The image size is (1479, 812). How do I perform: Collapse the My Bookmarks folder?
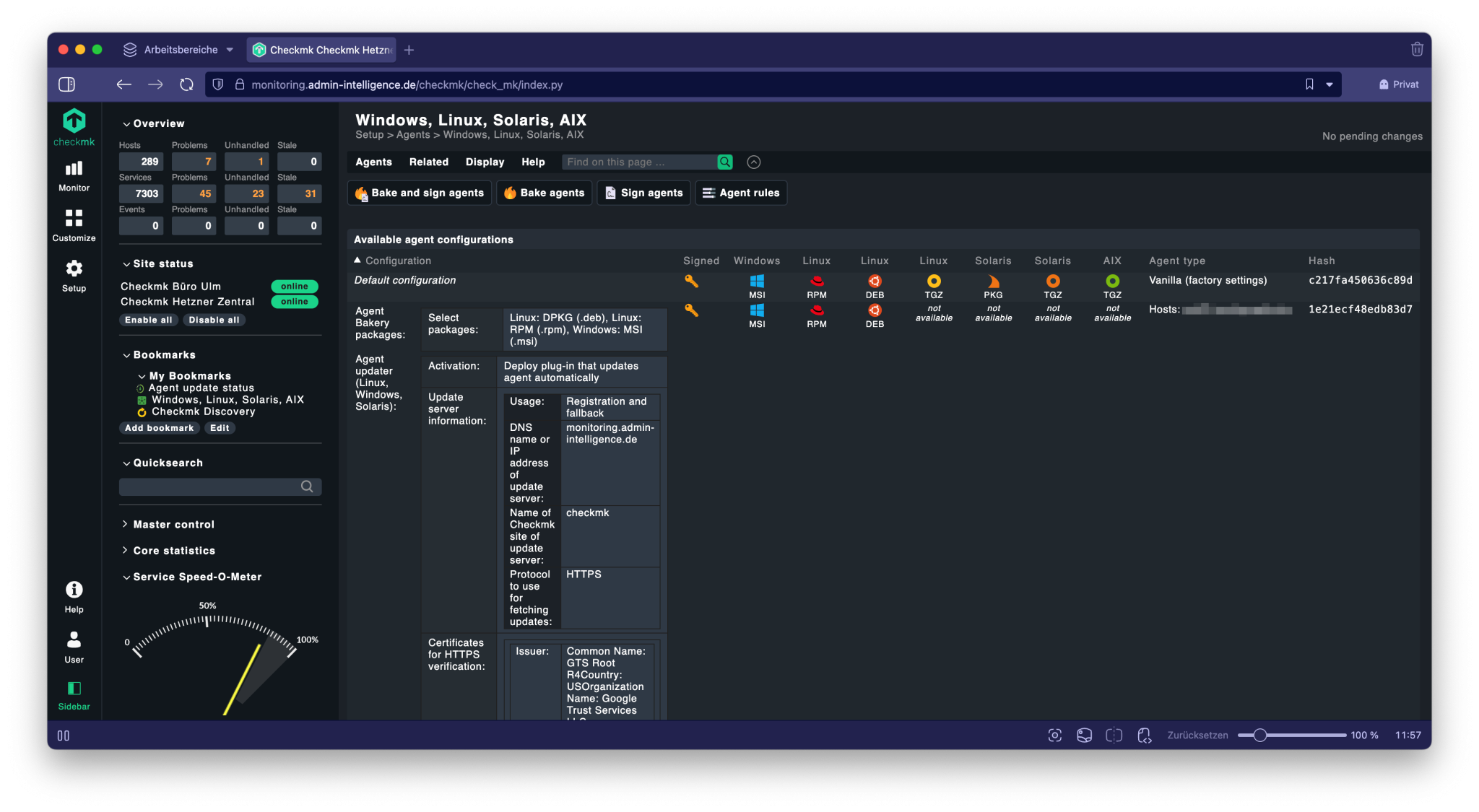click(184, 376)
